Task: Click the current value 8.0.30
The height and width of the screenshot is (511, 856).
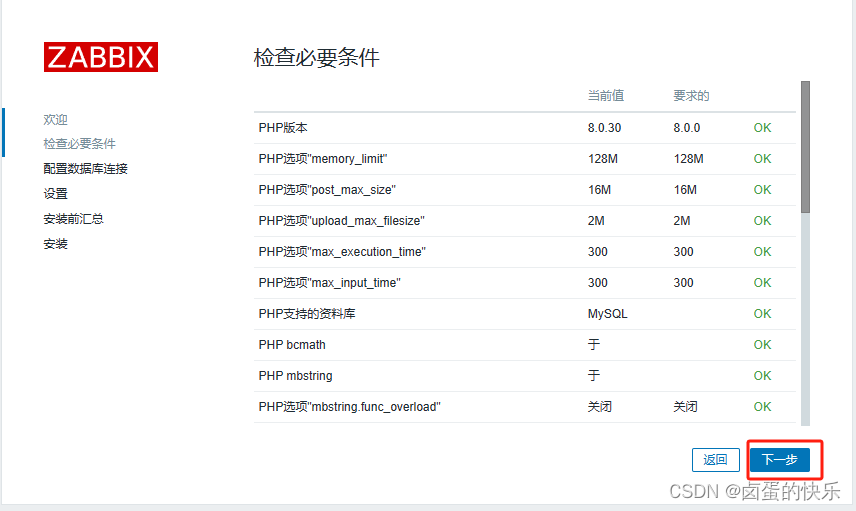Action: pyautogui.click(x=604, y=128)
